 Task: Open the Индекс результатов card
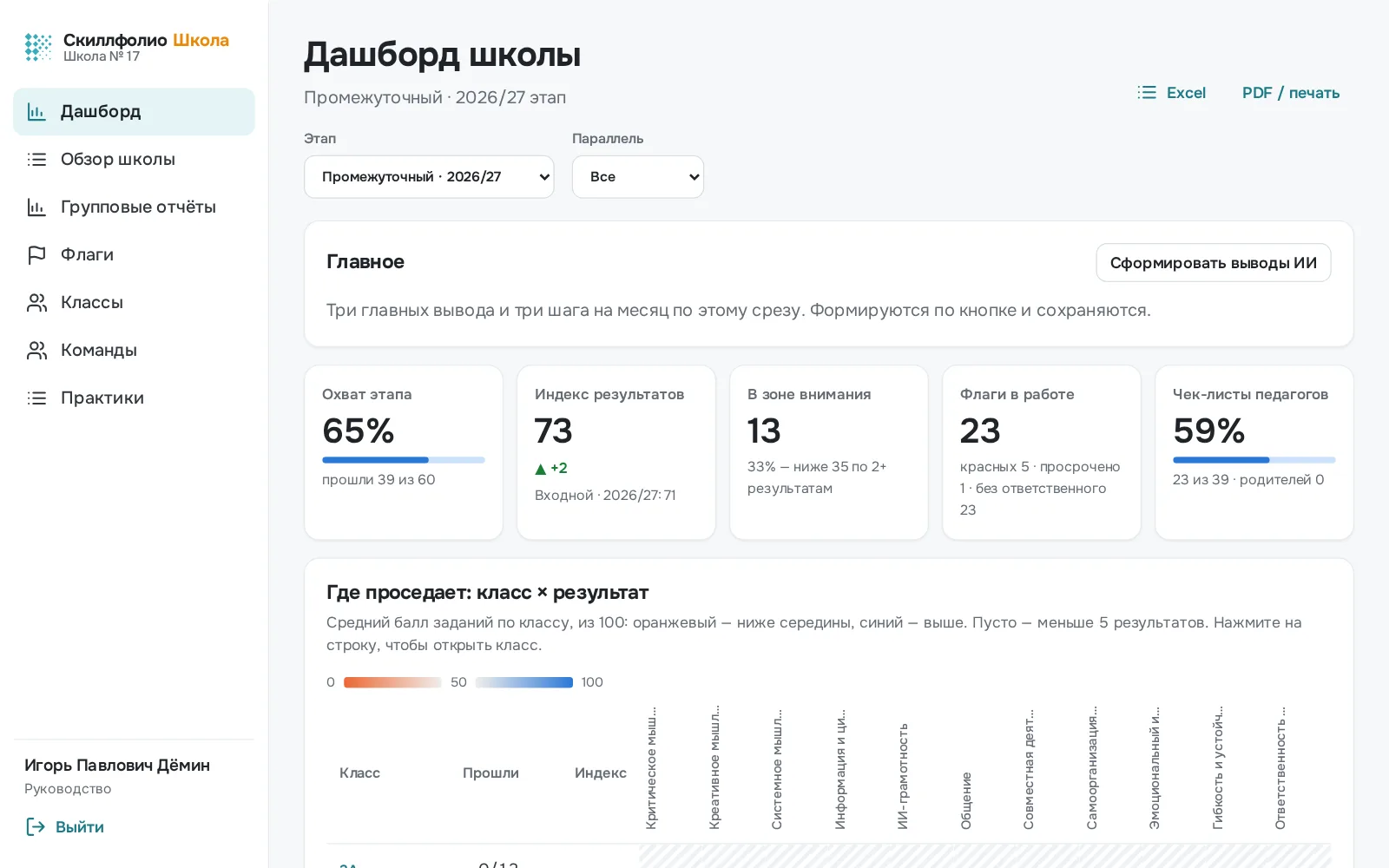pyautogui.click(x=616, y=452)
